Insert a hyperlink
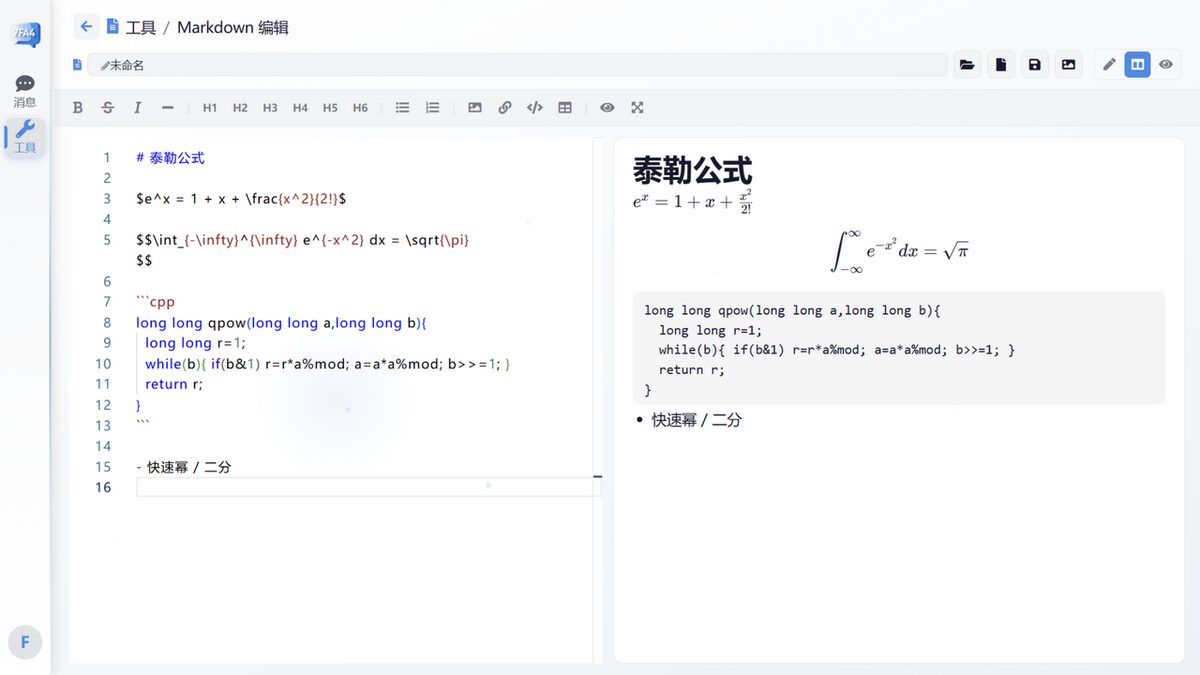Viewport: 1200px width, 675px height. [x=505, y=108]
